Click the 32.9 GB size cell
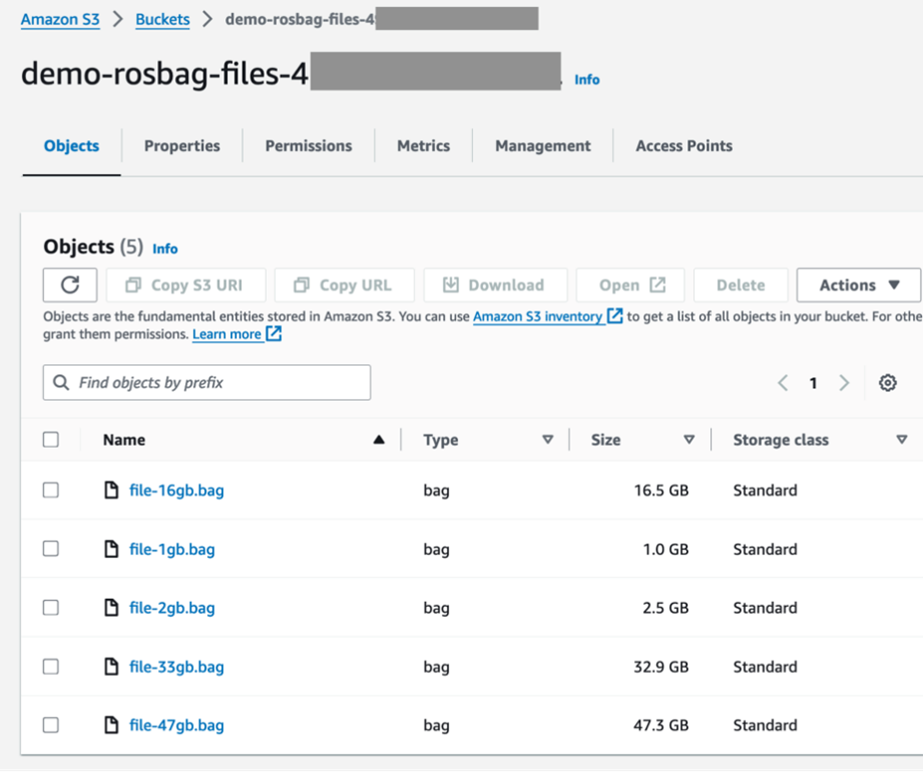This screenshot has height=776, width=923. pos(661,666)
